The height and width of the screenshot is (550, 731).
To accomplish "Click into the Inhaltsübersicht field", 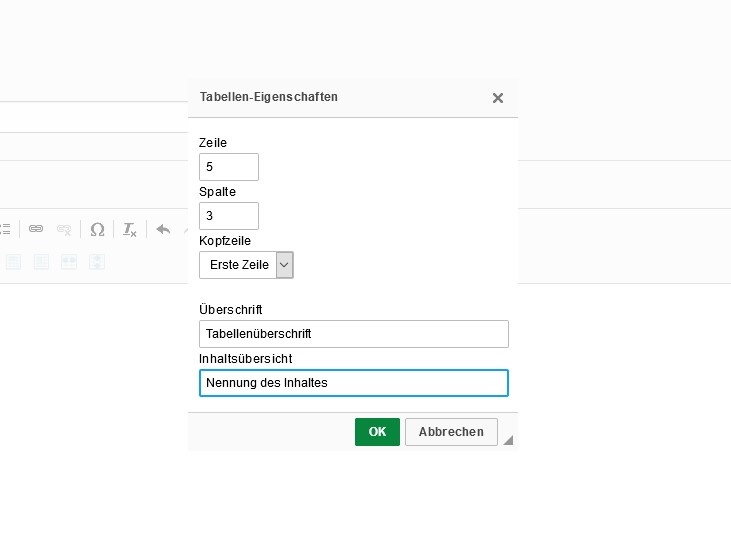I will pos(354,383).
